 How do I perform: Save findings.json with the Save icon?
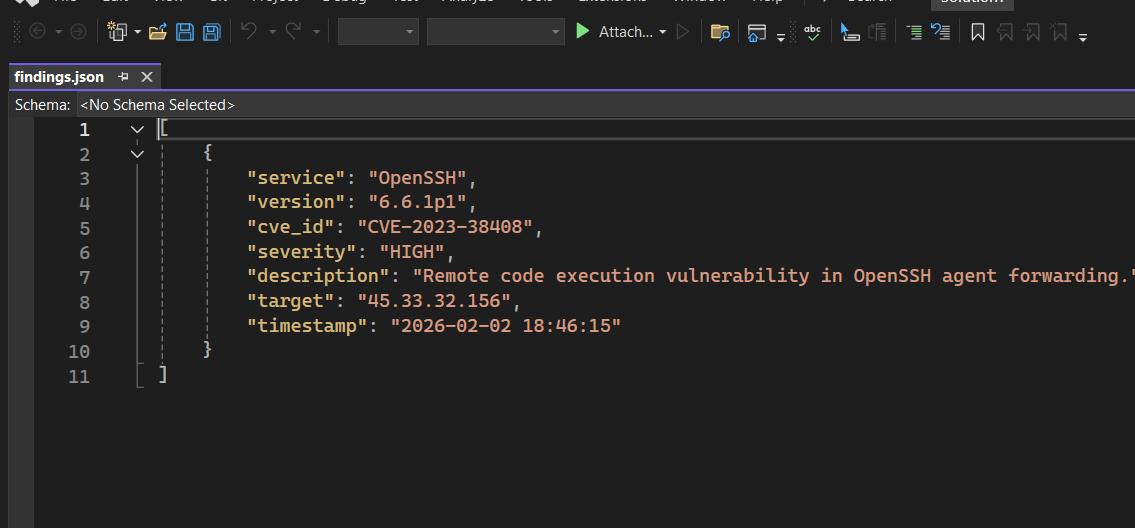185,32
